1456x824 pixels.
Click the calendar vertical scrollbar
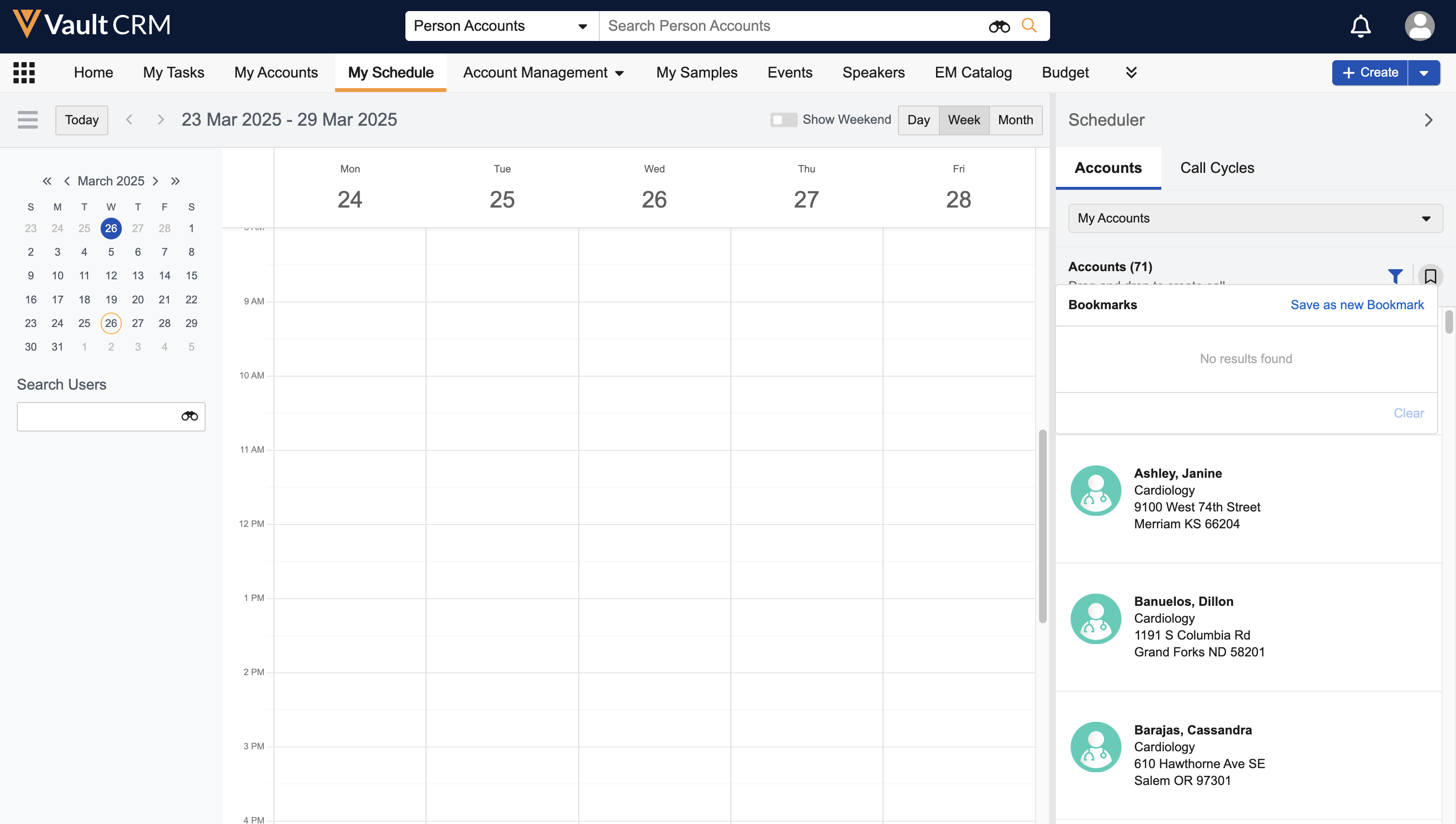point(1042,526)
